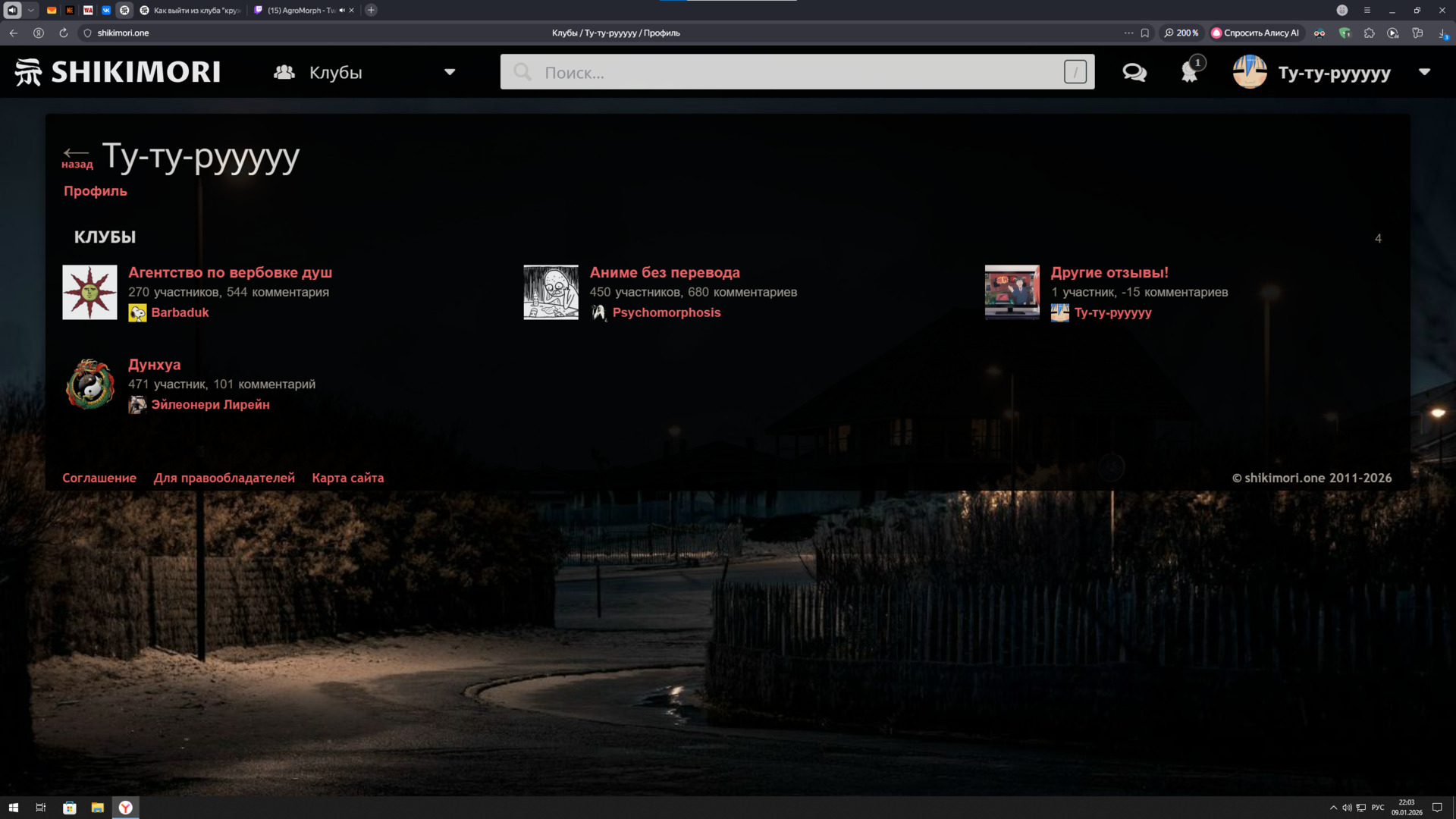The width and height of the screenshot is (1456, 819).
Task: Reload the page with the refresh icon
Action: (64, 33)
